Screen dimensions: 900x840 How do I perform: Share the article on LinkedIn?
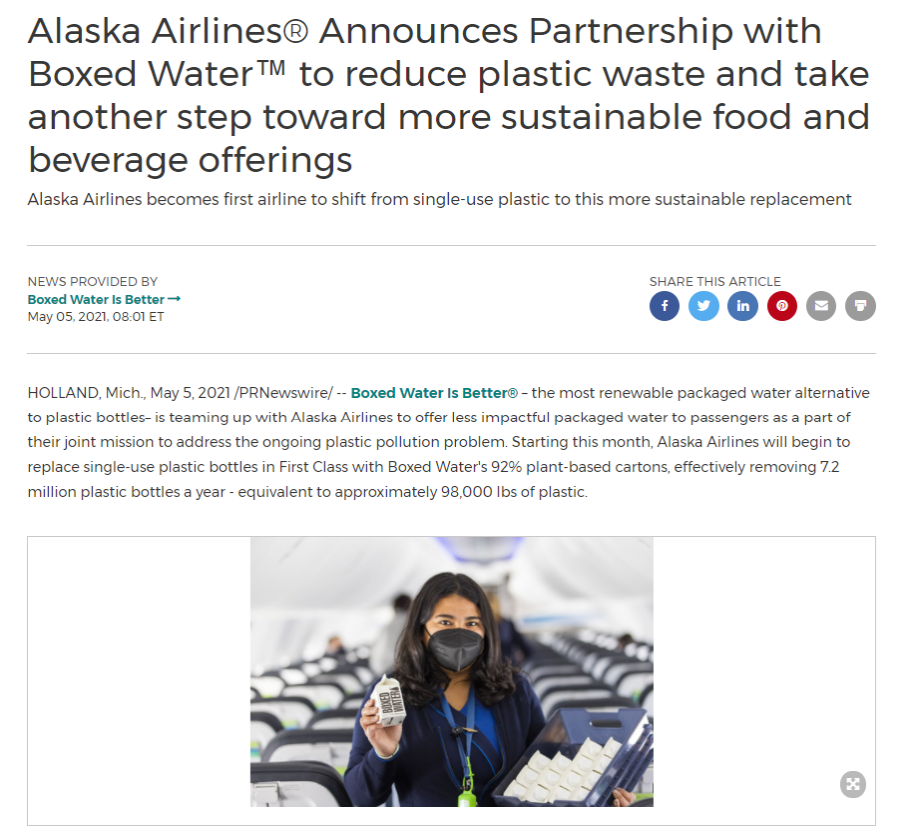(x=742, y=306)
